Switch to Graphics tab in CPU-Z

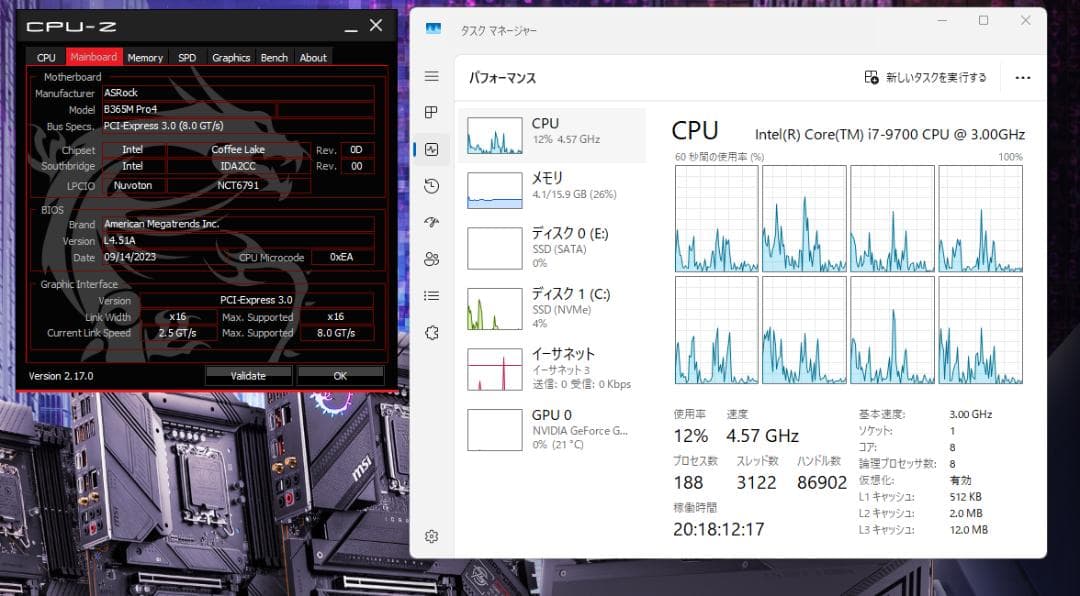point(231,57)
